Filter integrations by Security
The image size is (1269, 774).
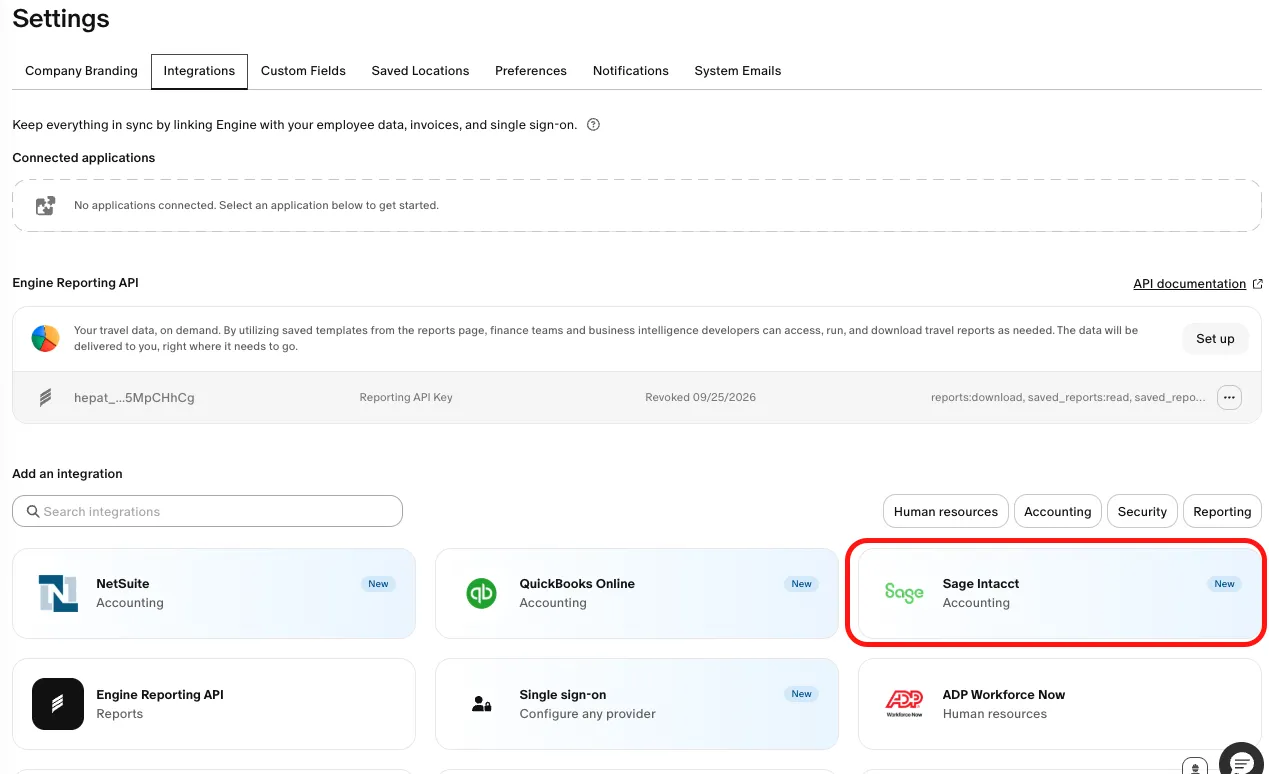[1142, 511]
